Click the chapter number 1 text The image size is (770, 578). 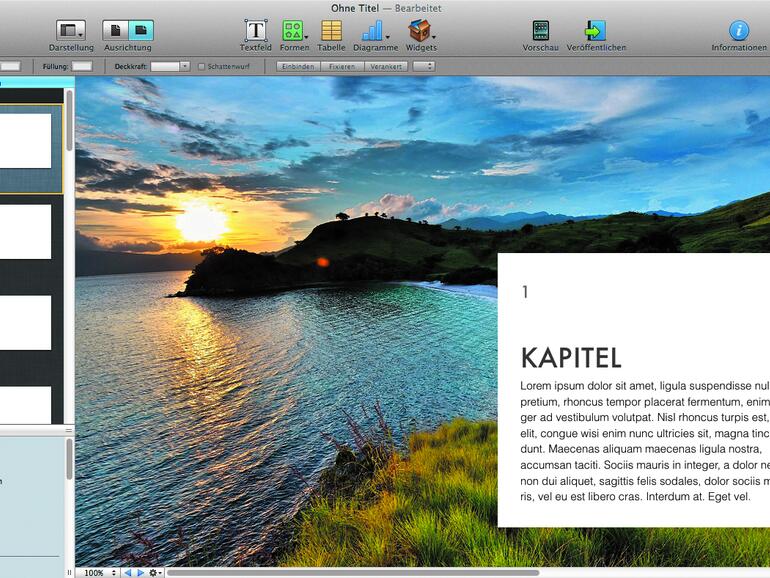click(525, 292)
